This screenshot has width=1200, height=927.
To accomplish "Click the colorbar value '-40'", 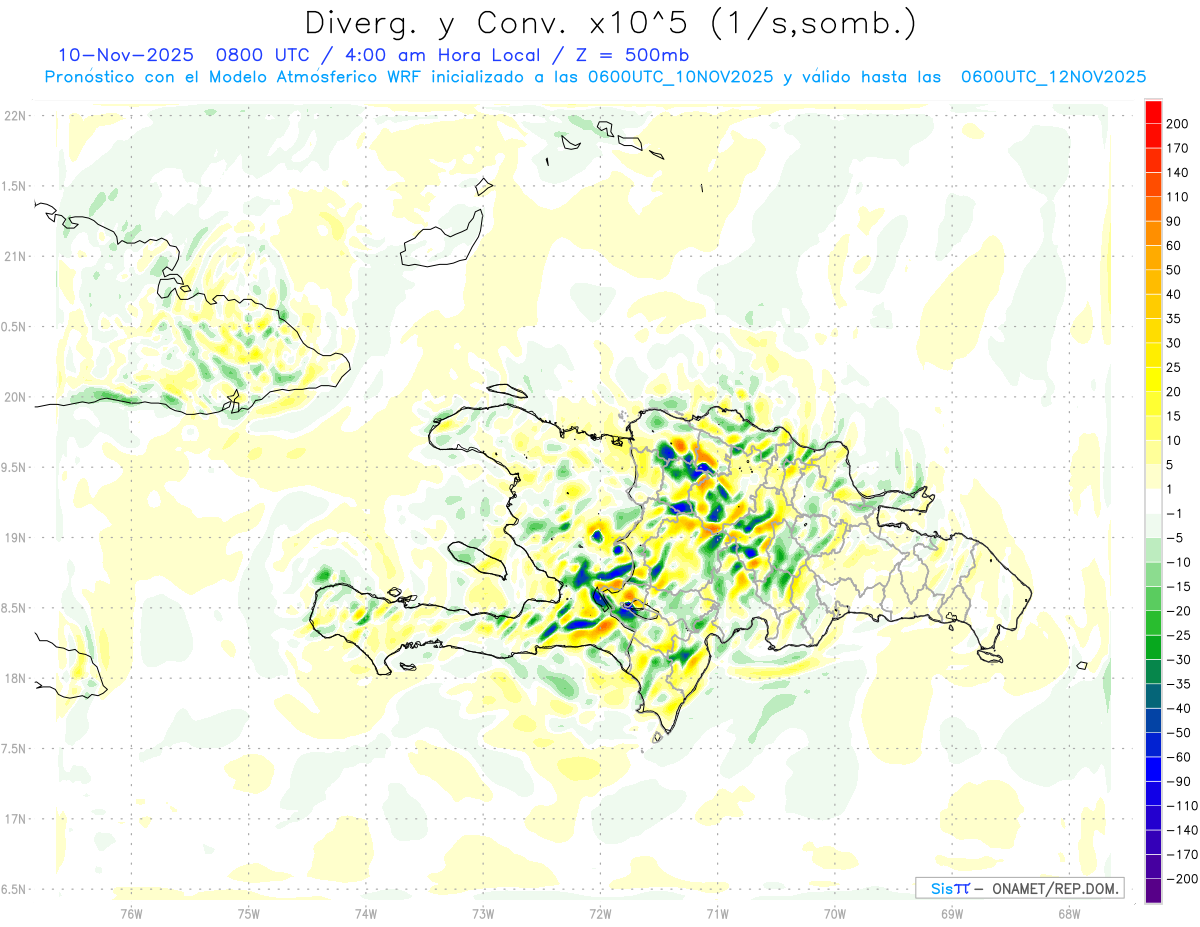I will (1177, 708).
